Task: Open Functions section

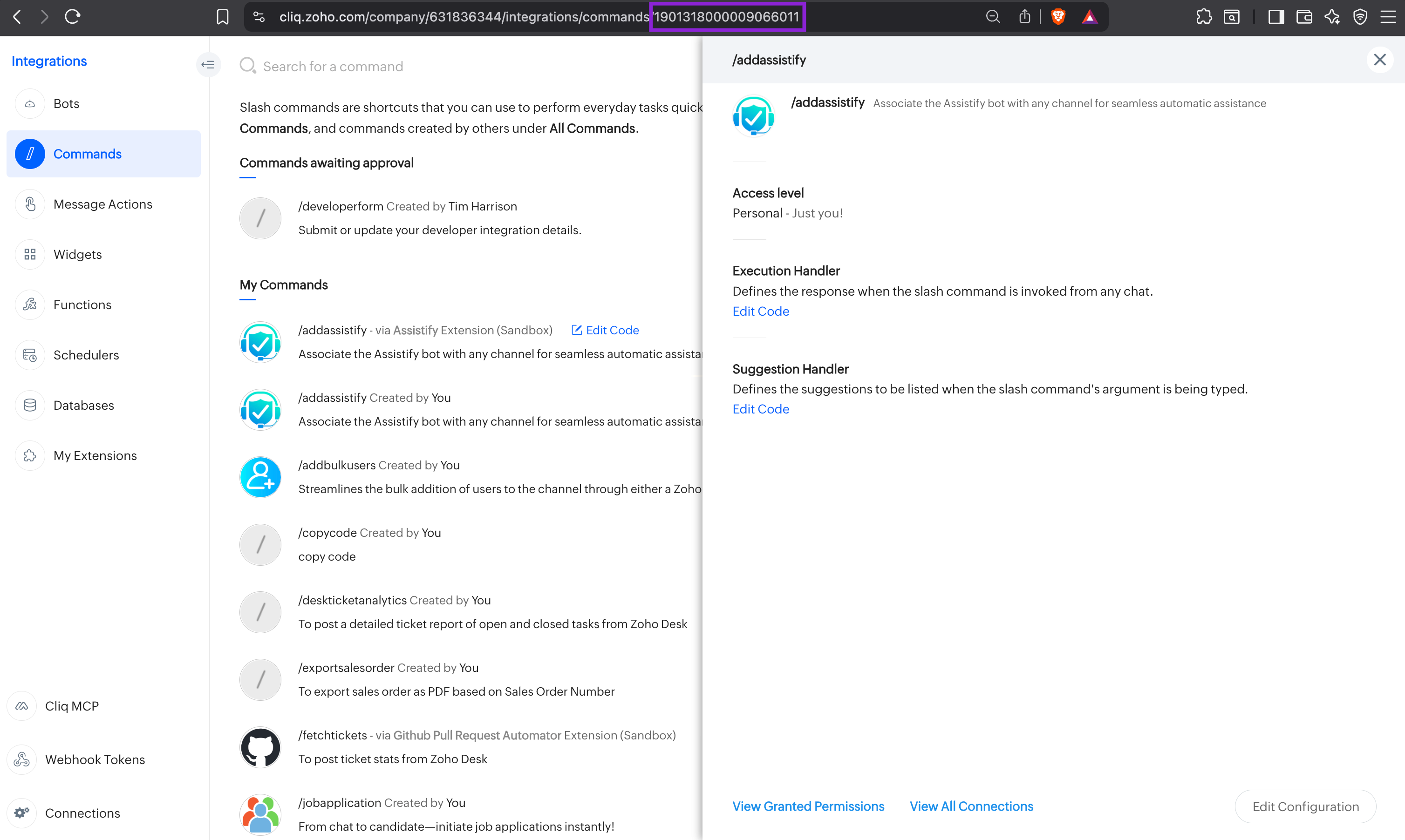Action: pos(103,305)
